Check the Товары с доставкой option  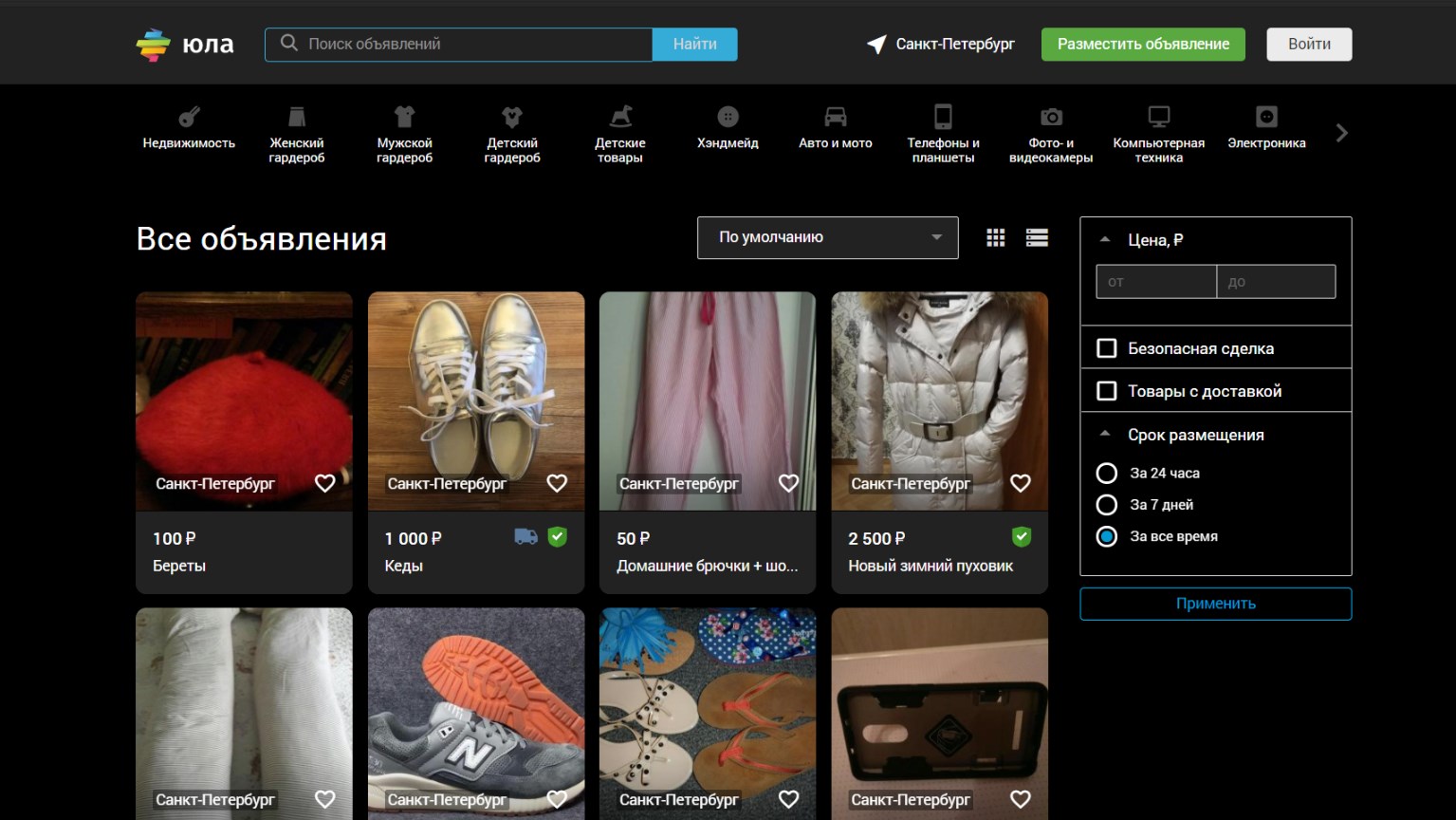(x=1106, y=391)
